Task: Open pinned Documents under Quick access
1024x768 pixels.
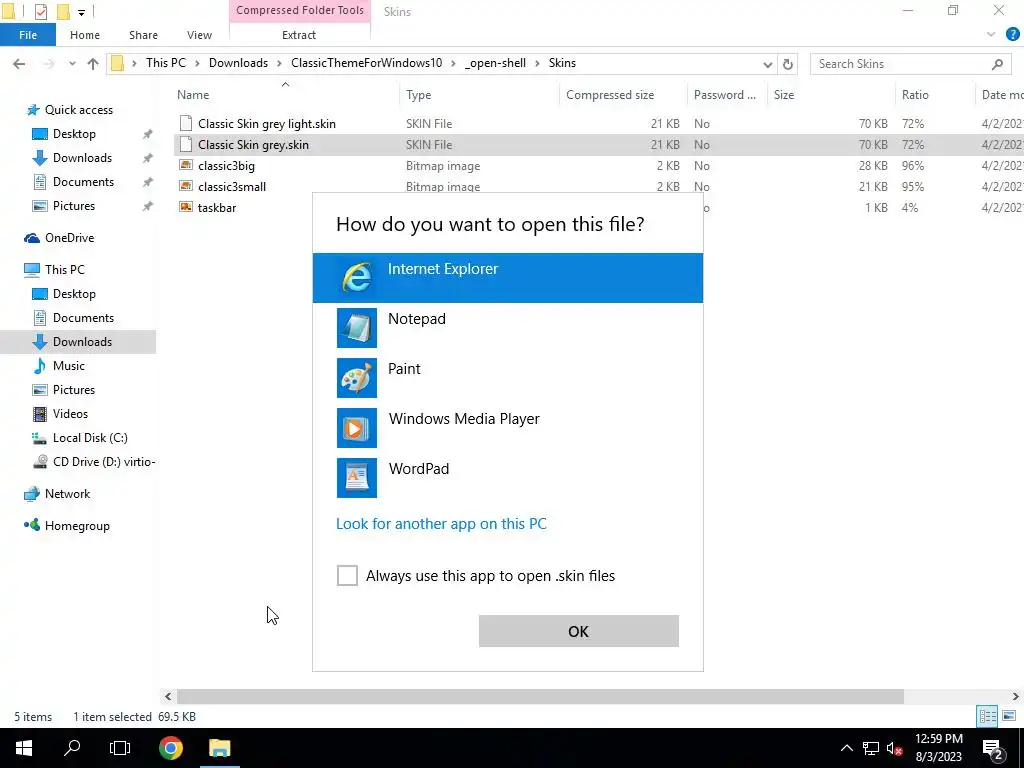Action: pyautogui.click(x=83, y=182)
